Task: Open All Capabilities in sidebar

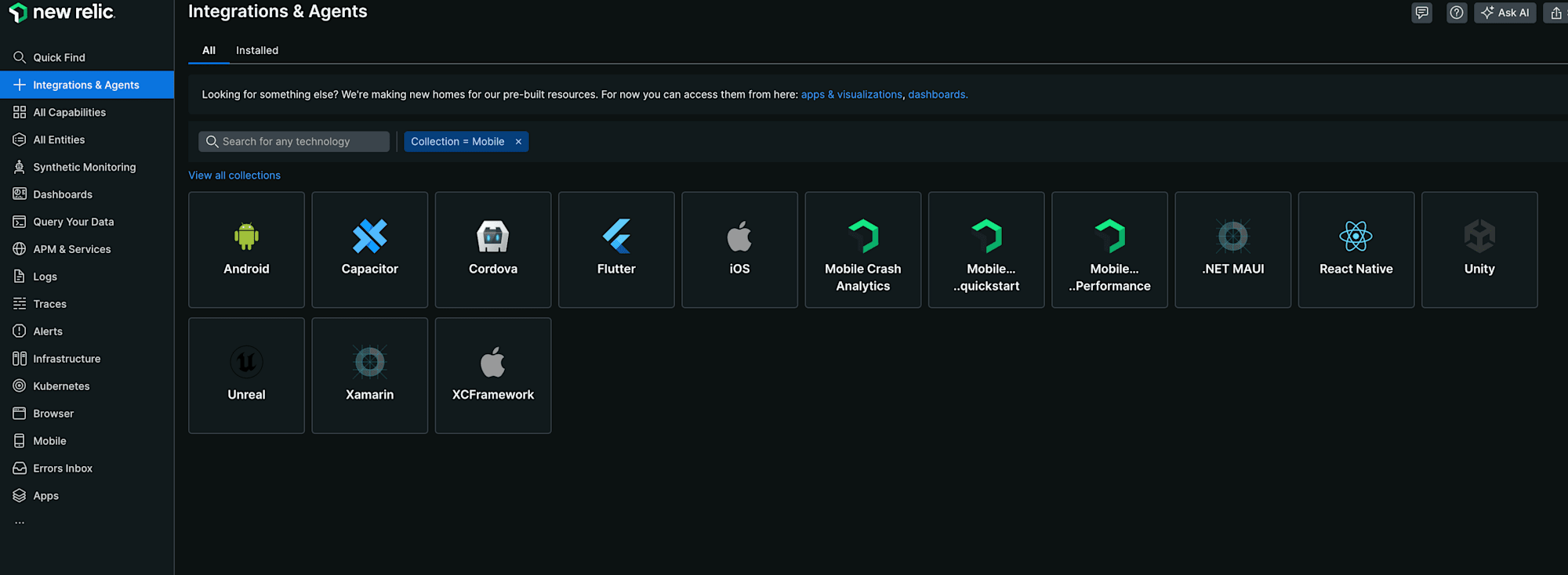Action: click(87, 112)
